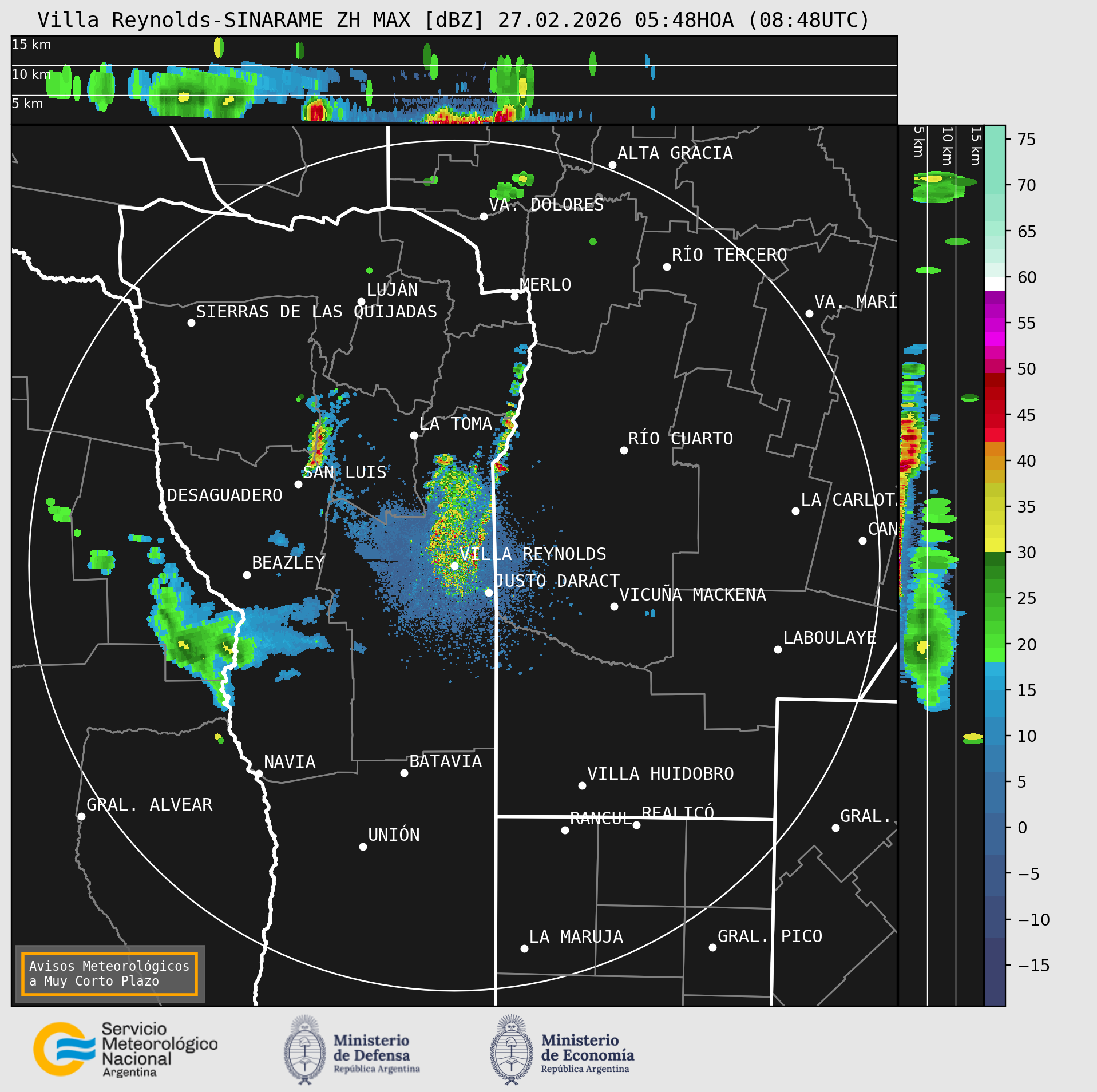Image resolution: width=1097 pixels, height=1092 pixels.
Task: Click the Río Cuarto map label
Action: coord(680,439)
